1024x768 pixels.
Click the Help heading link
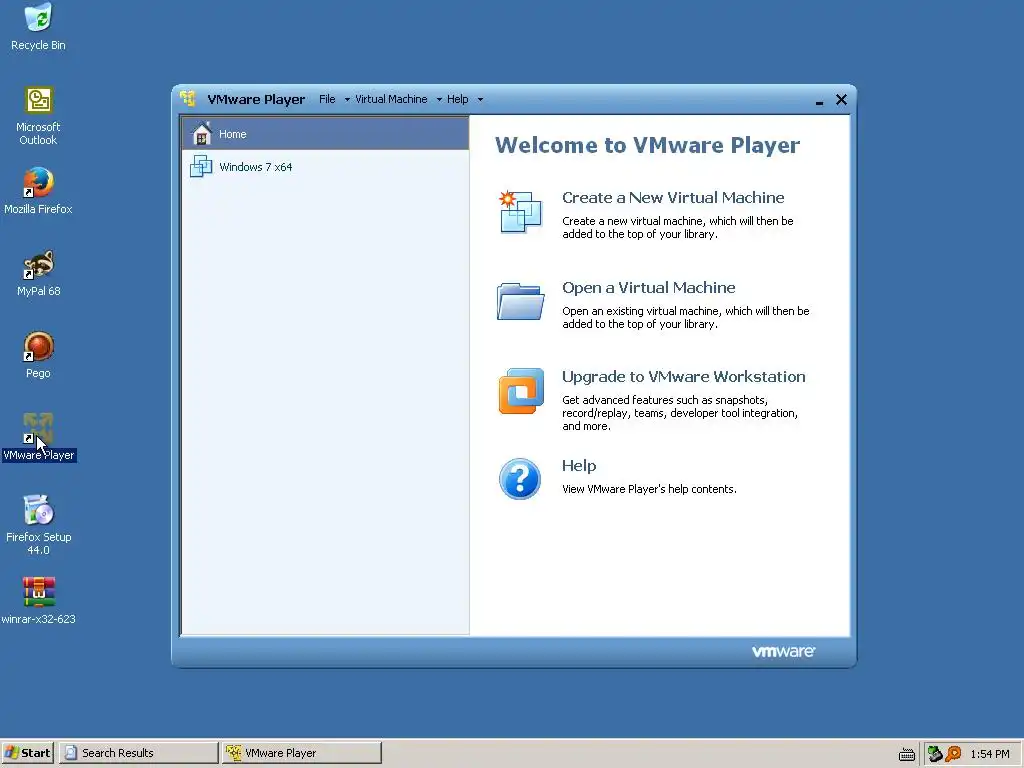[579, 466]
